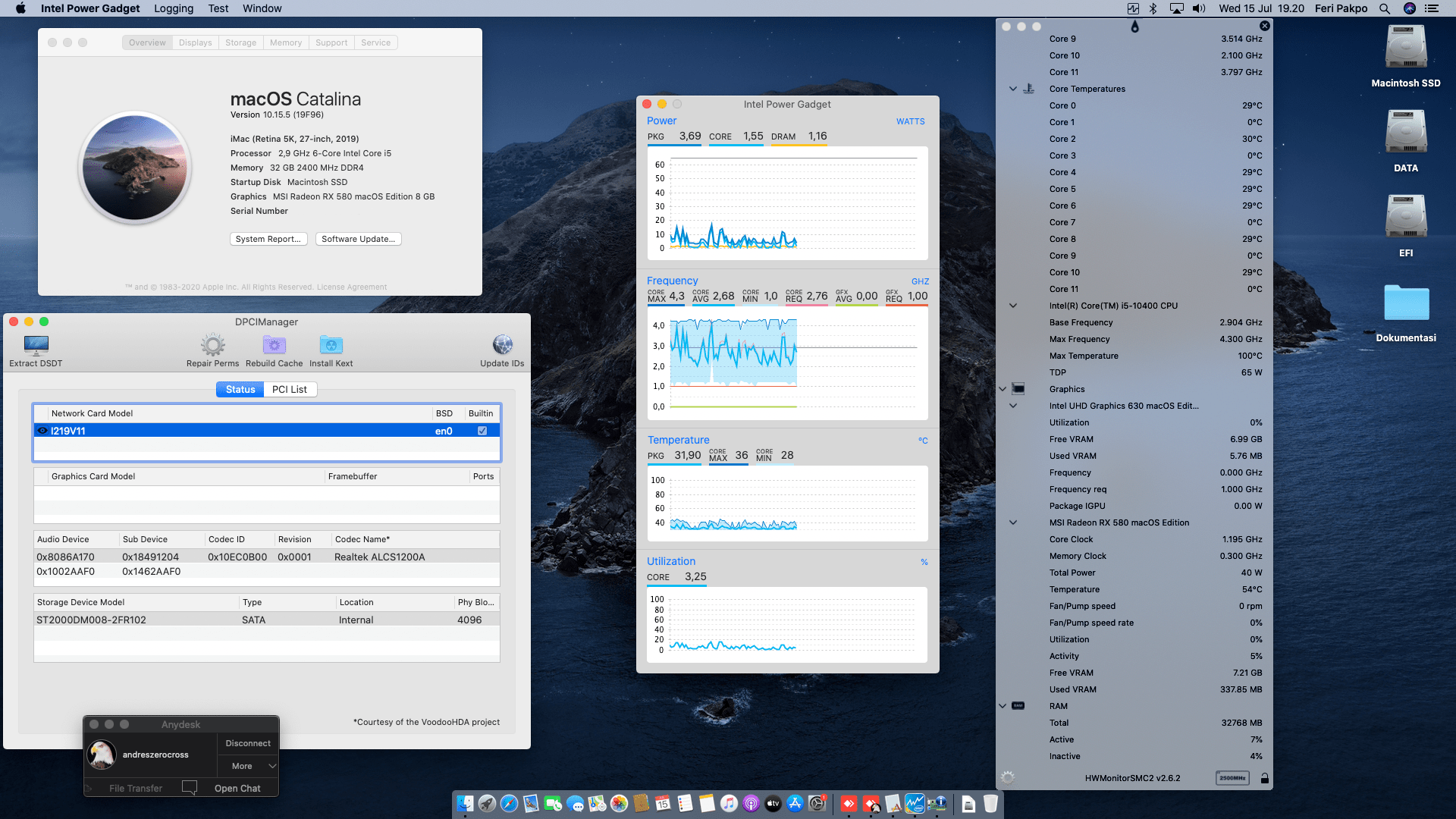1456x819 pixels.
Task: Click the Spotlight search icon
Action: click(1385, 8)
